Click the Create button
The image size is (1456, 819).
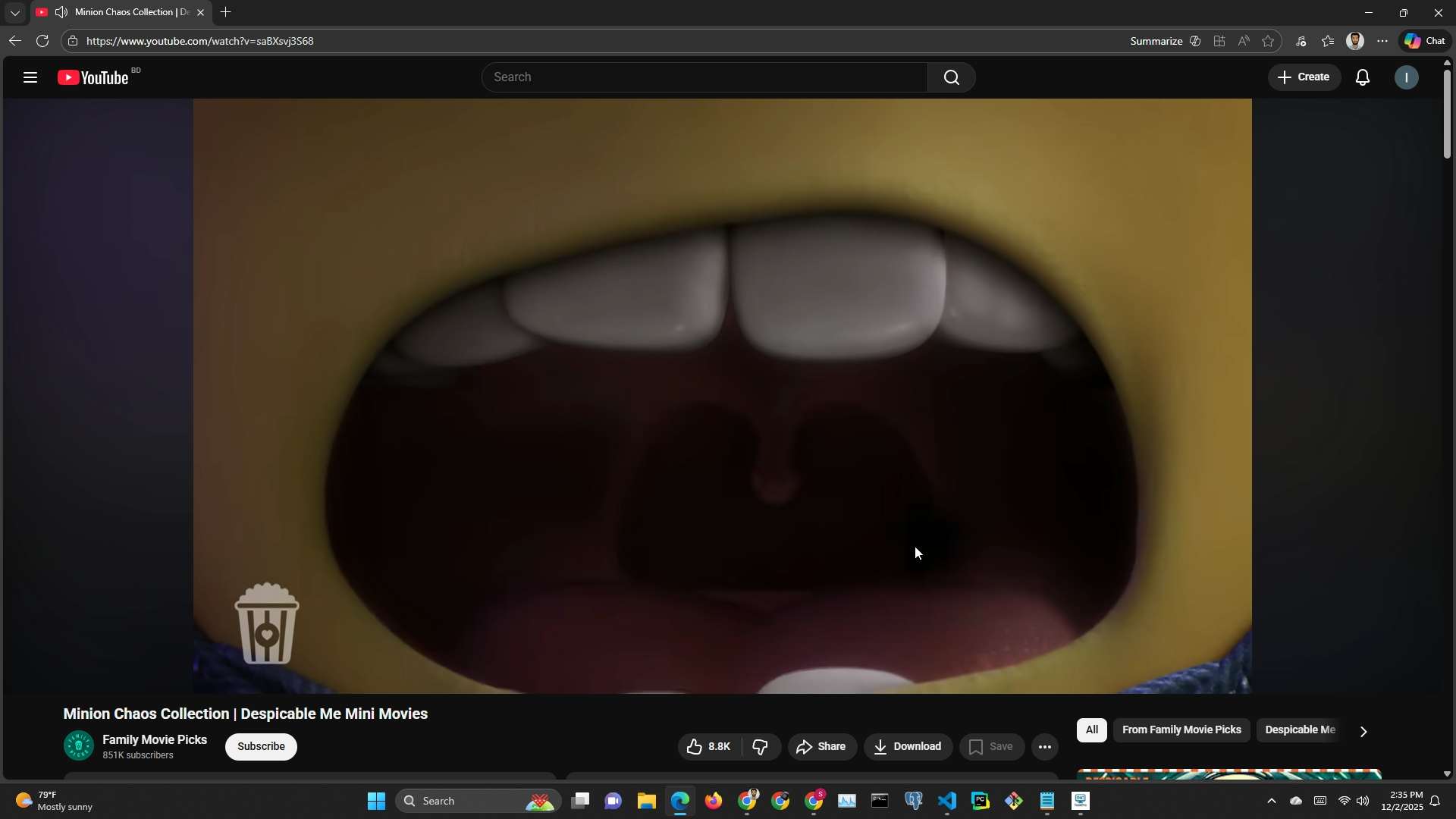(x=1304, y=77)
